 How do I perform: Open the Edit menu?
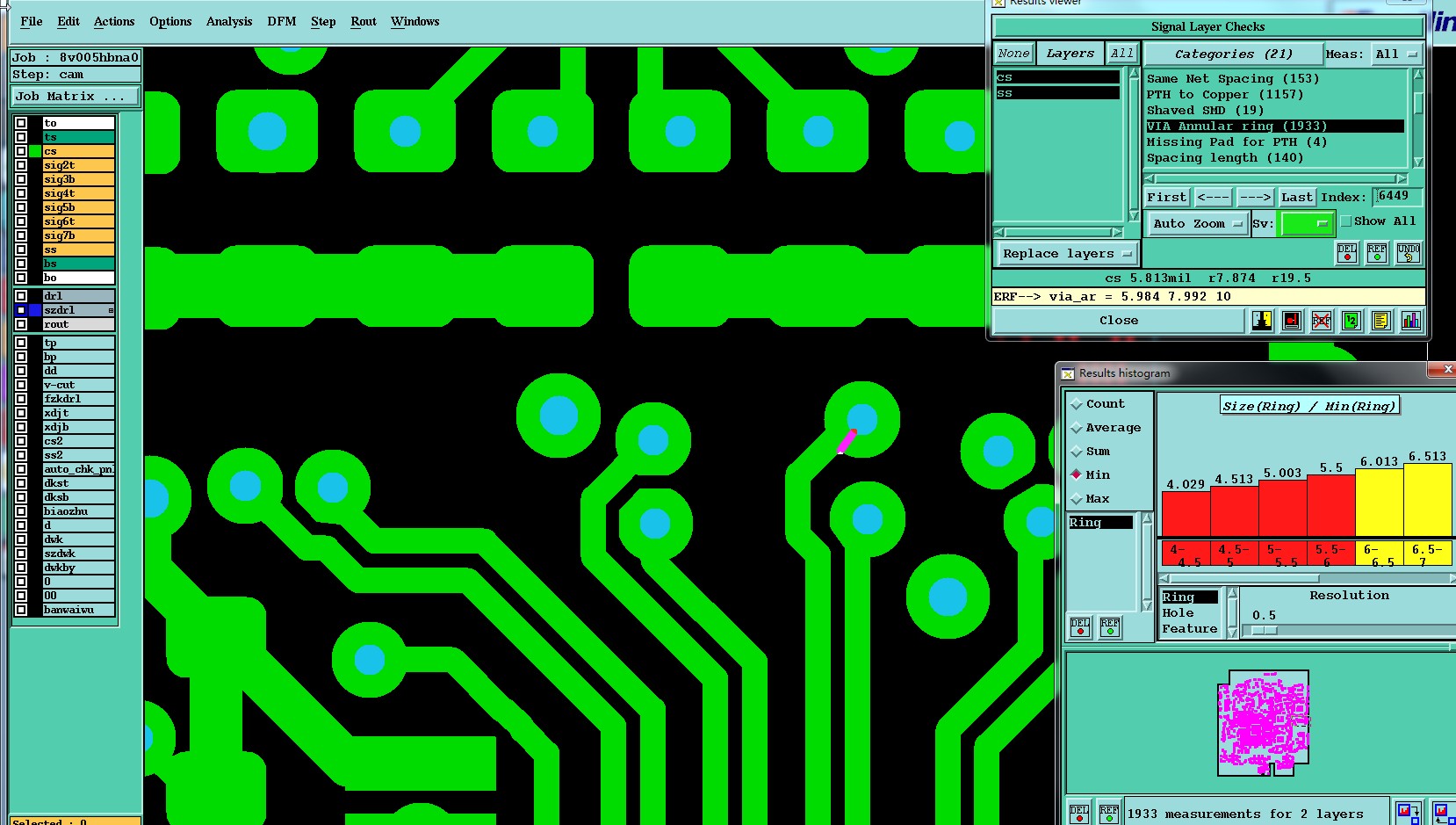pos(68,21)
